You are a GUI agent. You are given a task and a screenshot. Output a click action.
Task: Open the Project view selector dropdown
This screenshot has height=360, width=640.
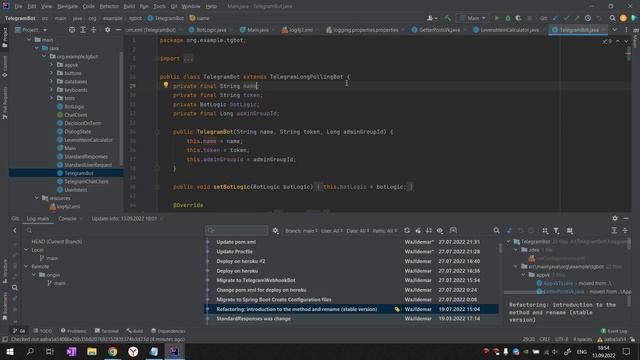(x=31, y=30)
